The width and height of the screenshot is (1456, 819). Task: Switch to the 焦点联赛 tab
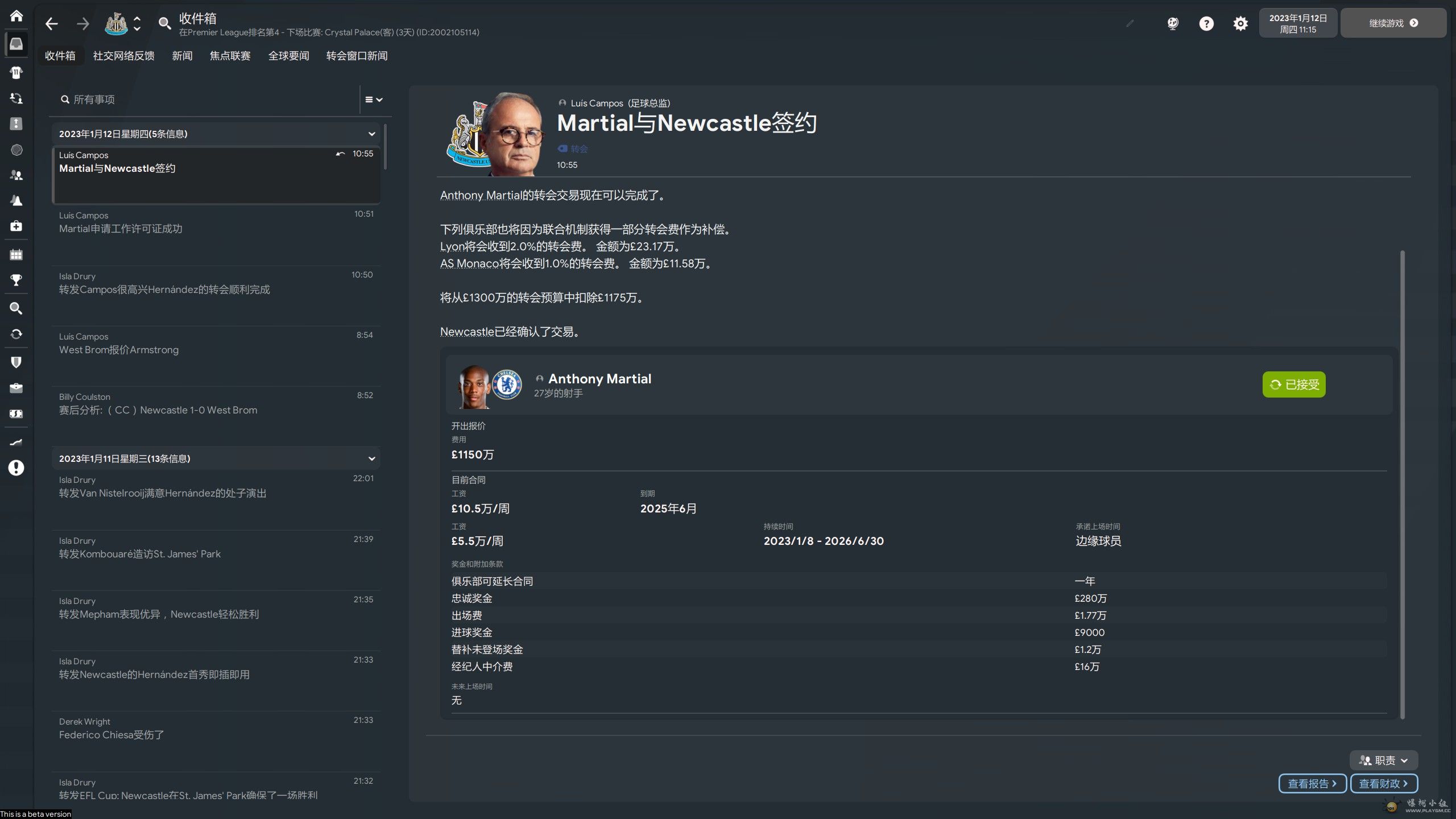(x=230, y=56)
